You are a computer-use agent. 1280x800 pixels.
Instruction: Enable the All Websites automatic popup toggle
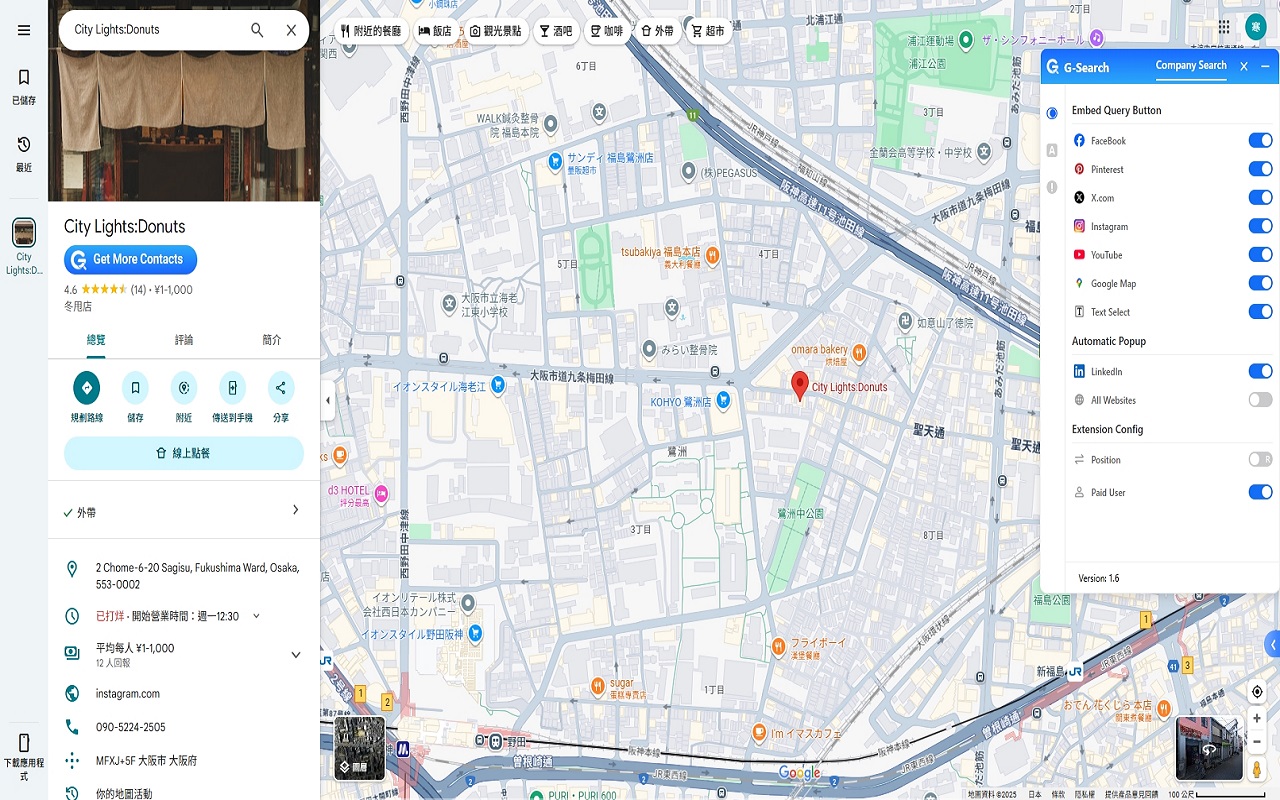coord(1260,399)
